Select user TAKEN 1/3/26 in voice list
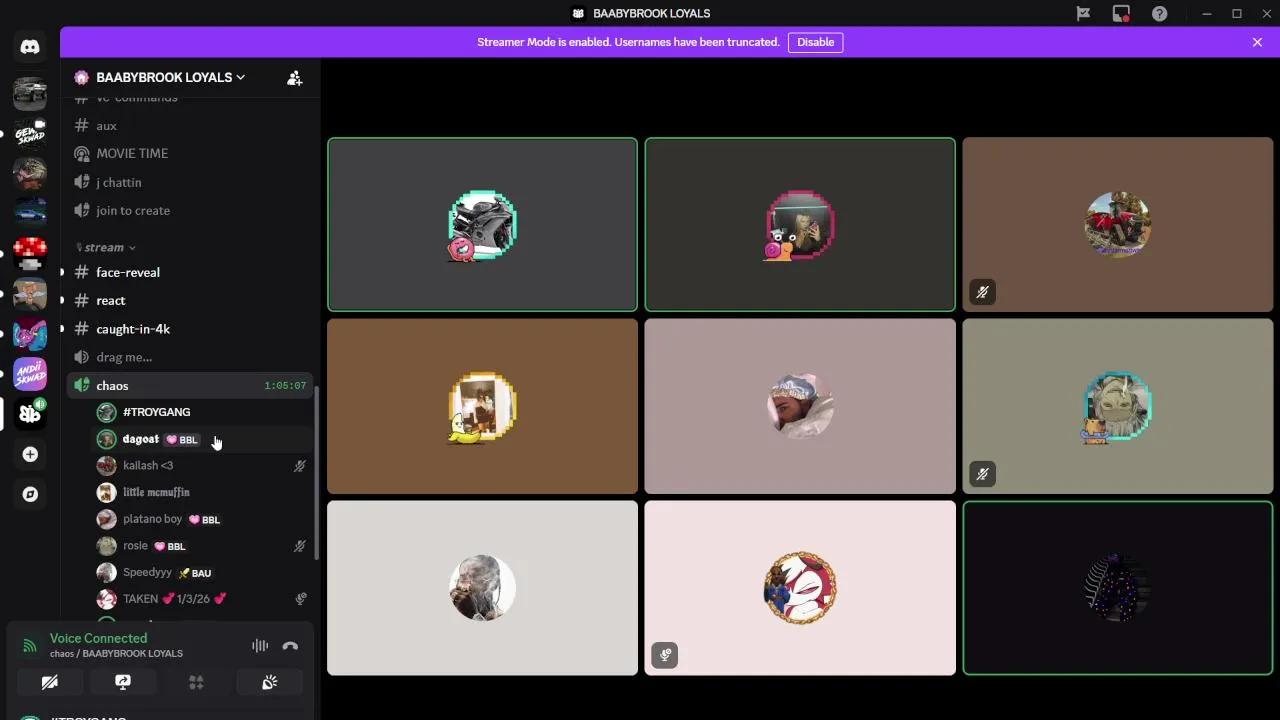 click(x=202, y=599)
